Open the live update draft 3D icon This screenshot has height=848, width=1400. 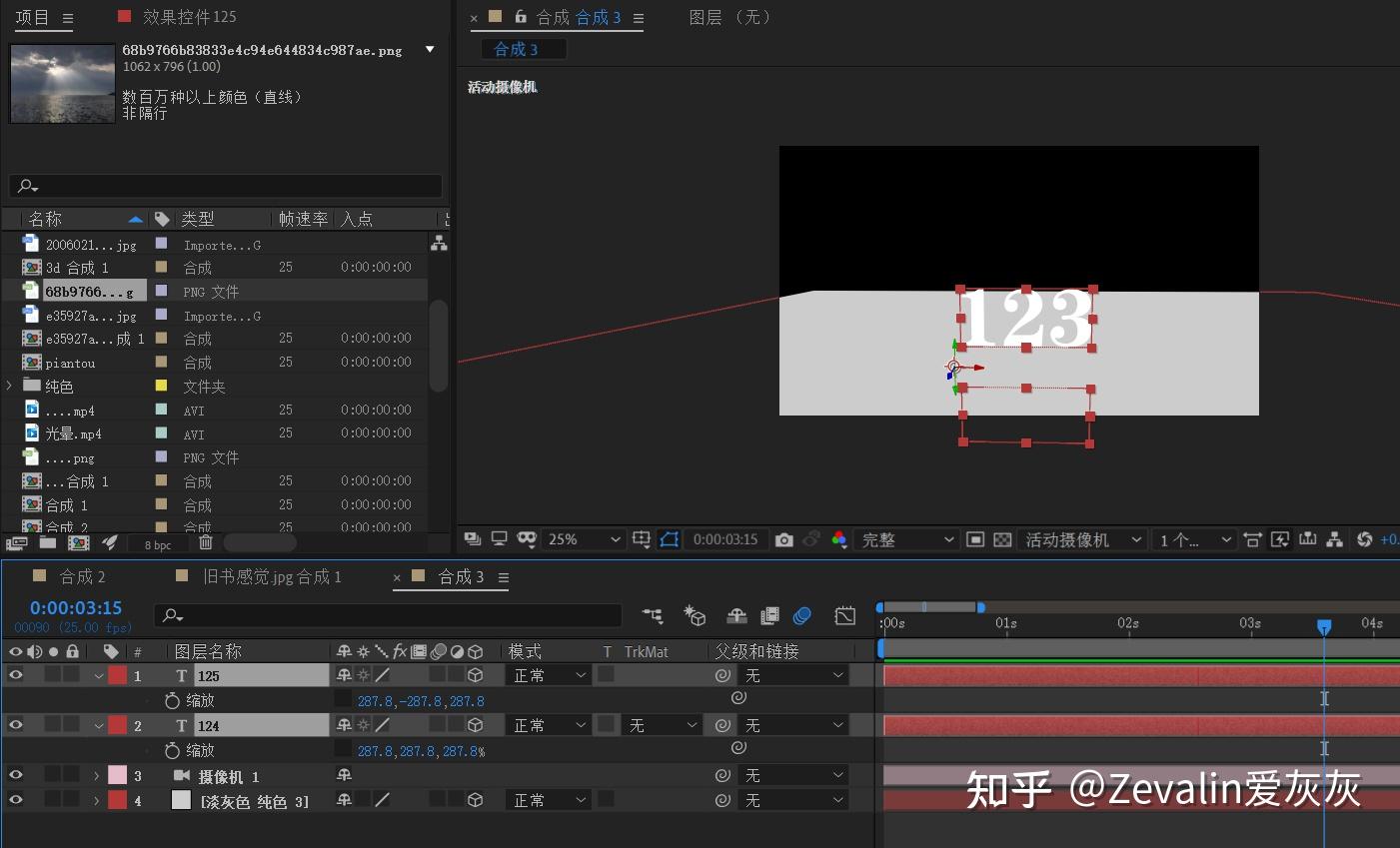[696, 616]
